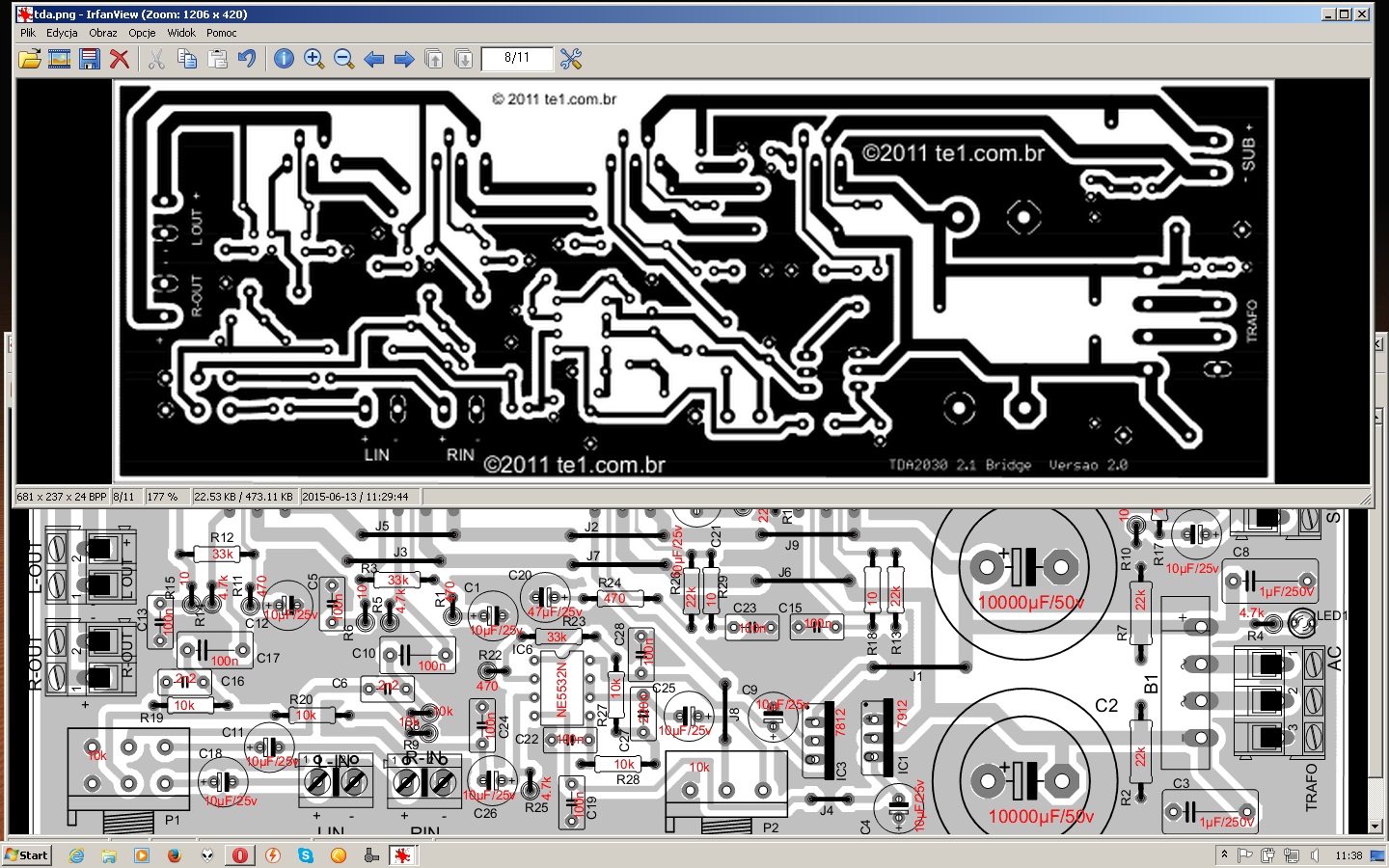Open the Pomoc menu

(x=222, y=33)
